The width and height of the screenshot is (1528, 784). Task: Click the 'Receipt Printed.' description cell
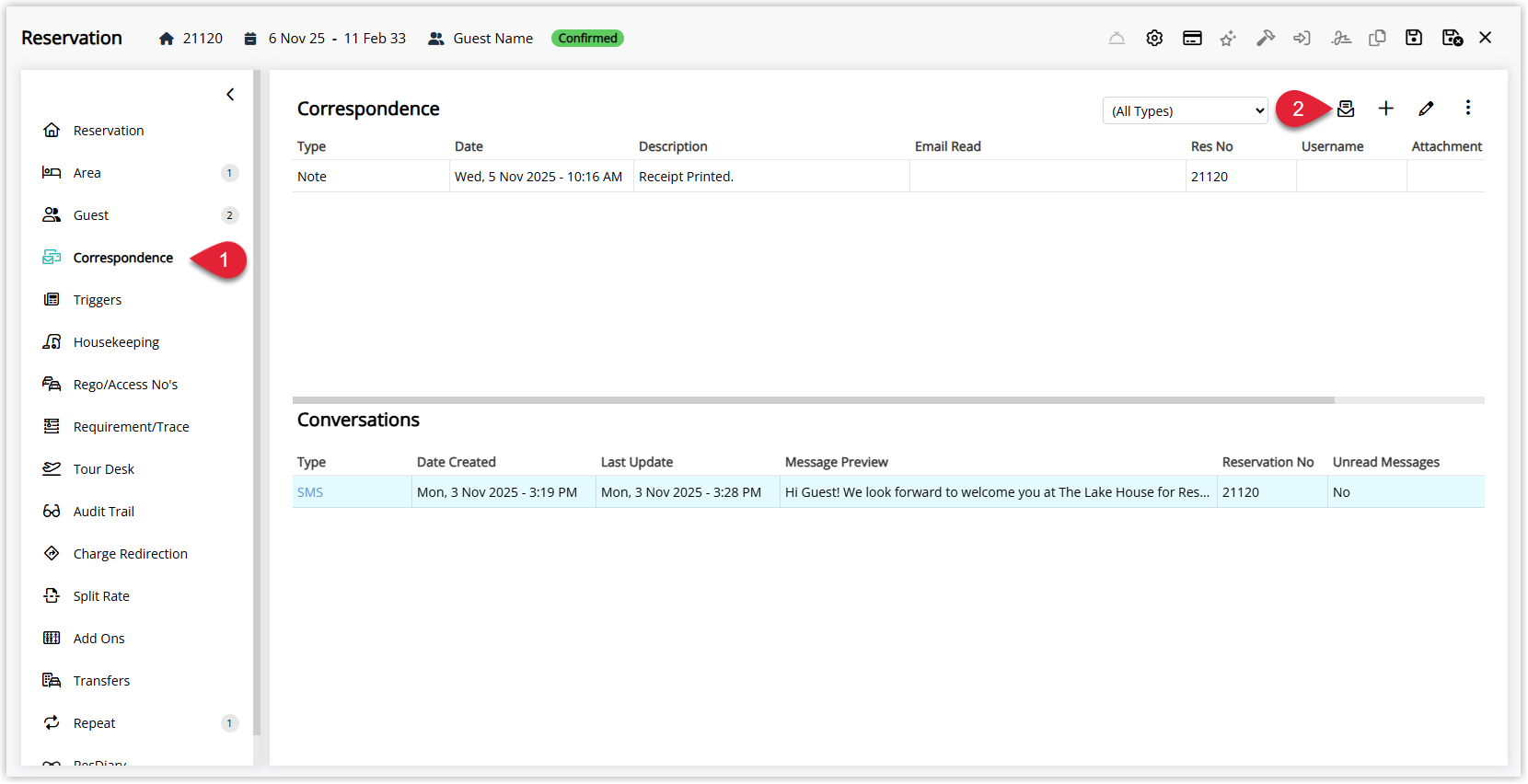click(771, 177)
